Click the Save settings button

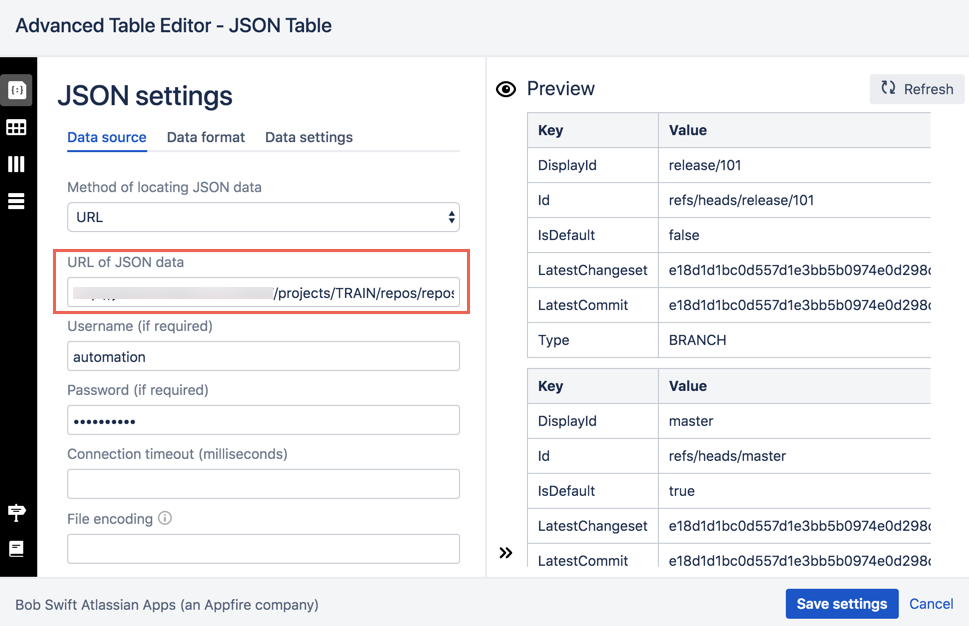point(842,604)
